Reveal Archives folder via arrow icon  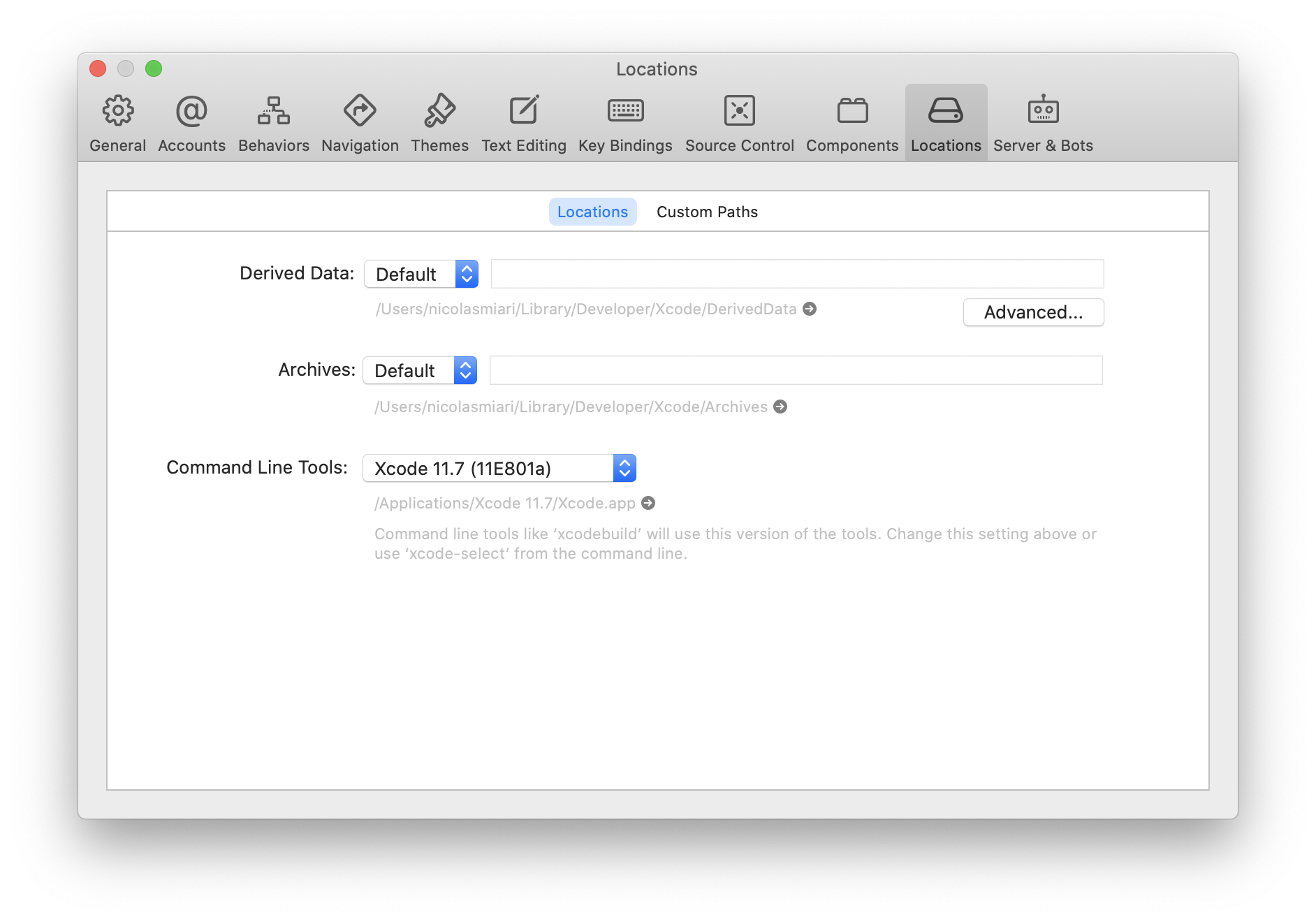point(780,407)
